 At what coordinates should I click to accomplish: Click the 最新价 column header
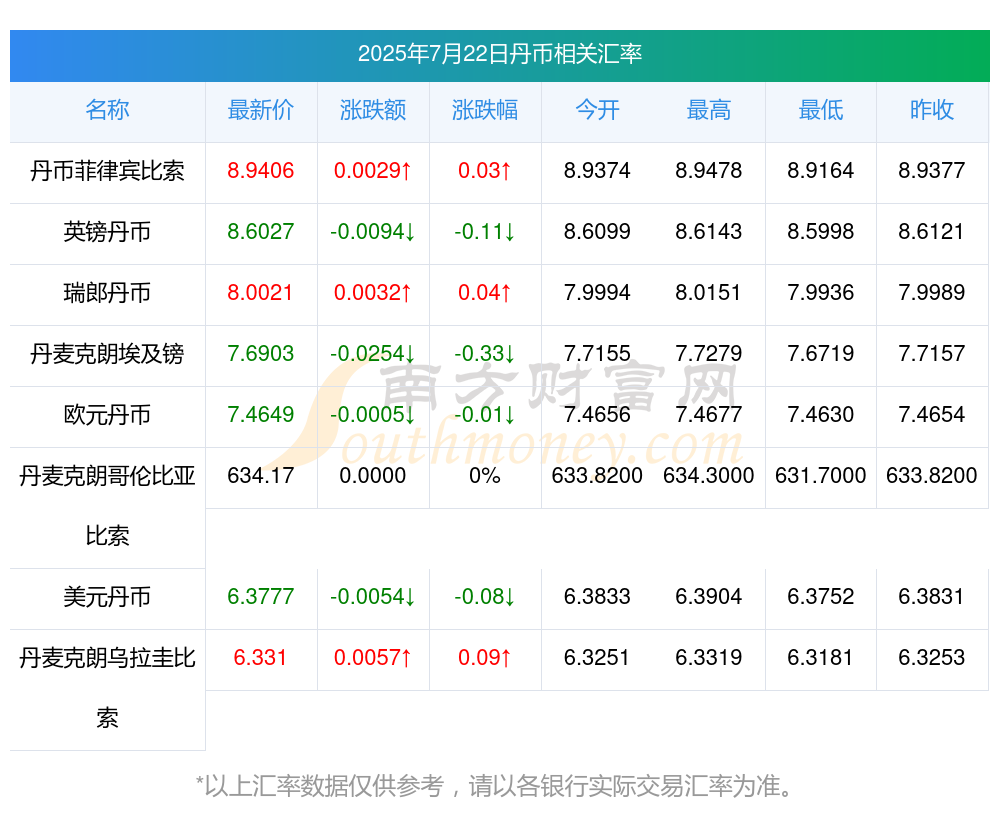[260, 110]
